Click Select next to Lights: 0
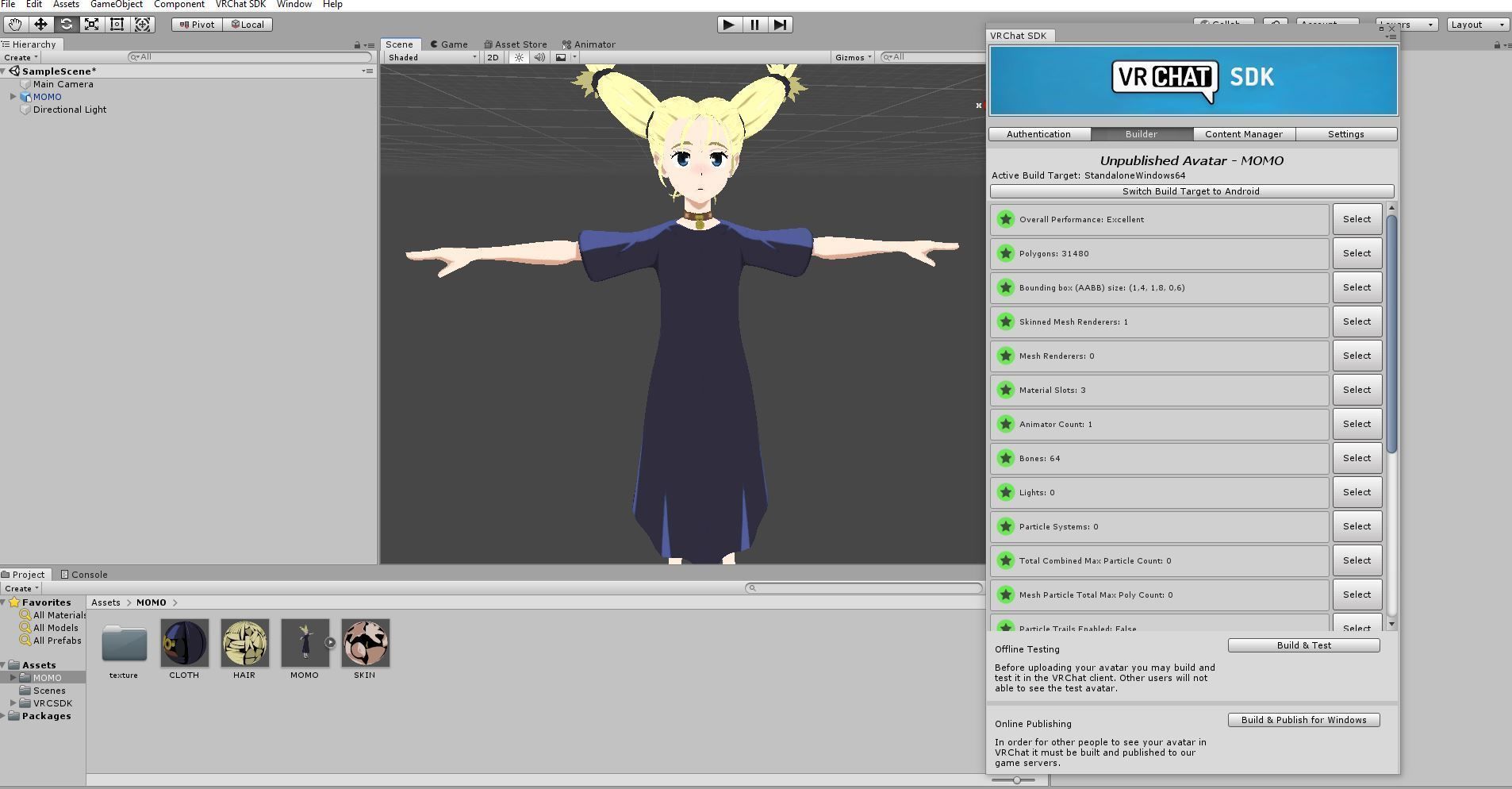1512x789 pixels. [1357, 492]
